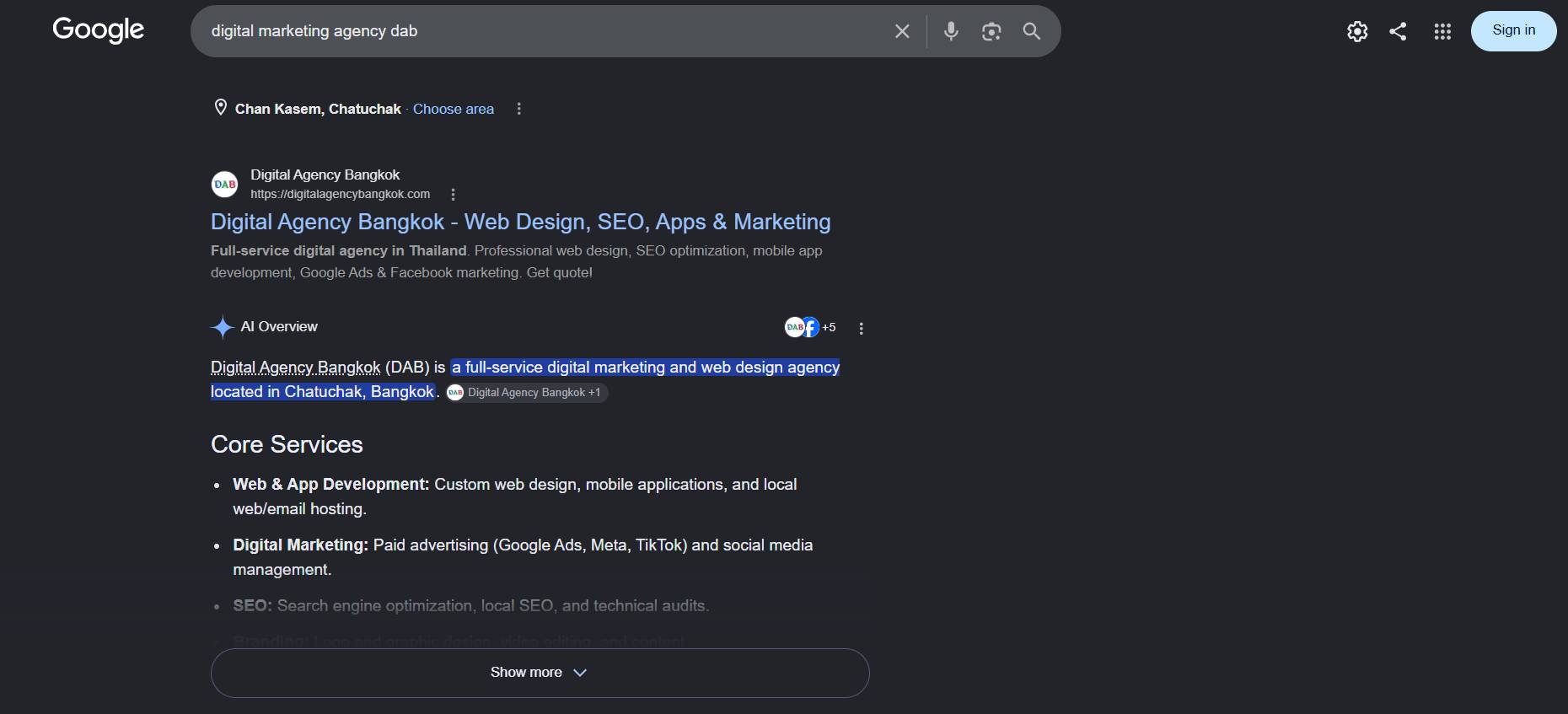The image size is (1568, 714).
Task: Click the AI Overview label
Action: [x=279, y=327]
